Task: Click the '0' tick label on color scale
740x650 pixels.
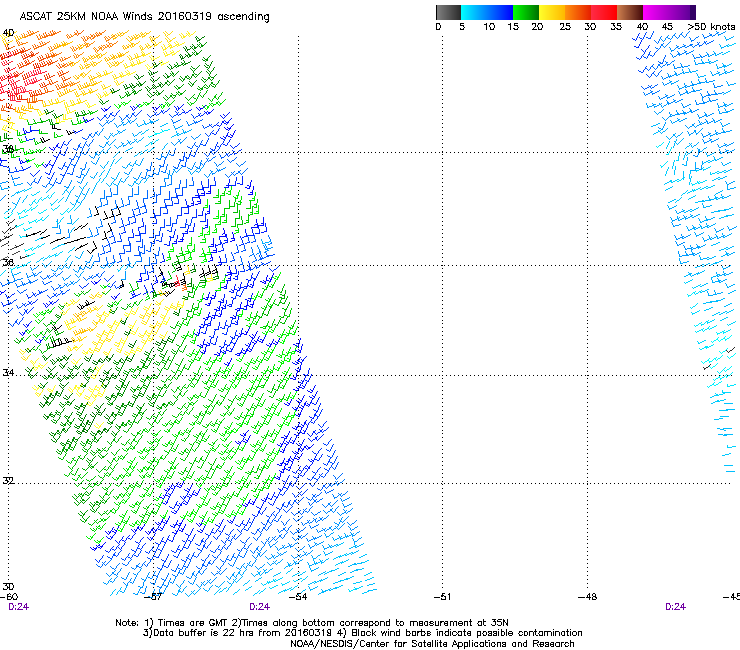Action: point(438,27)
